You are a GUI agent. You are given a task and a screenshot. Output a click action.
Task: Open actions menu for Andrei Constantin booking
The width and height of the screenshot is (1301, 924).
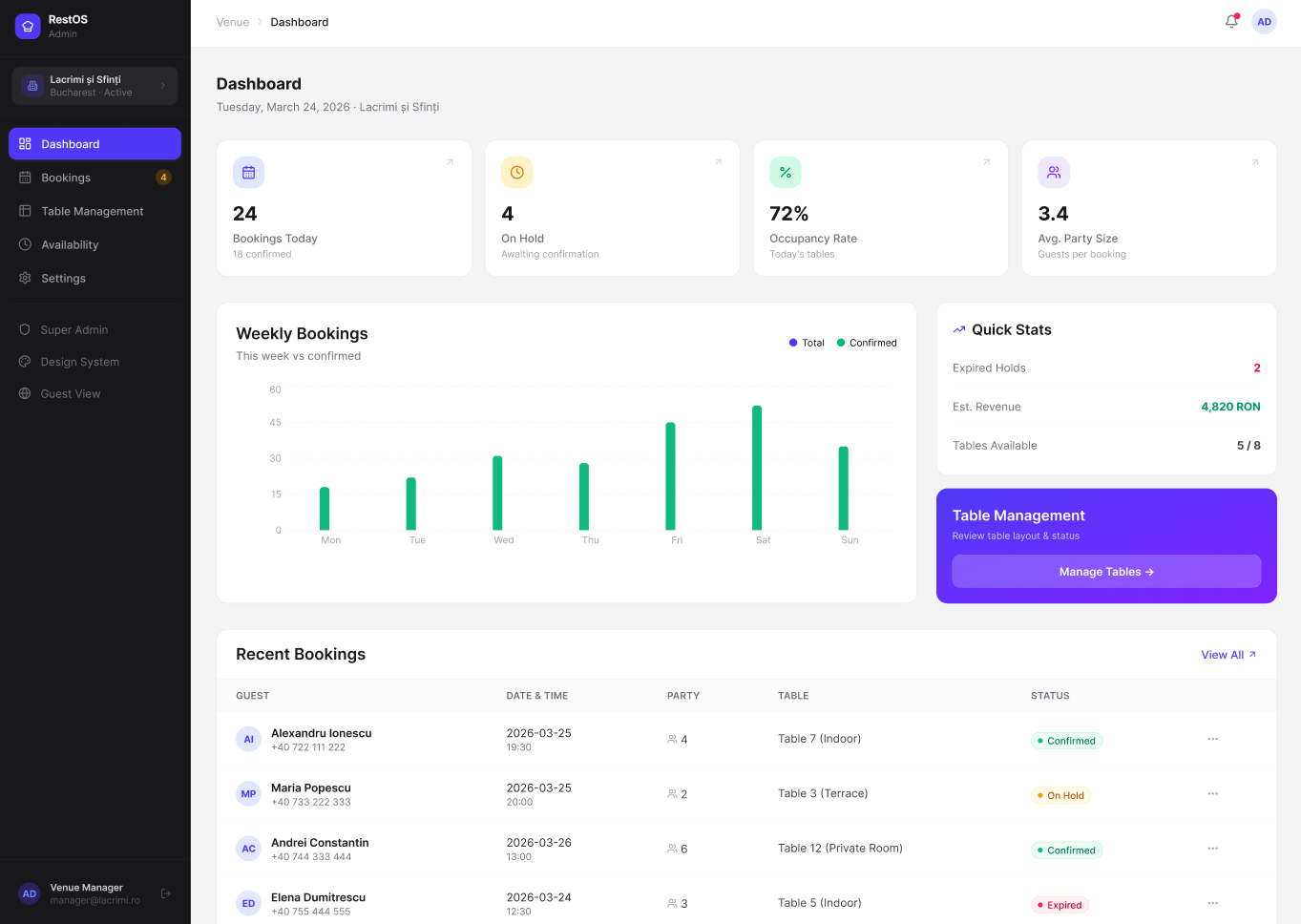[x=1213, y=849]
